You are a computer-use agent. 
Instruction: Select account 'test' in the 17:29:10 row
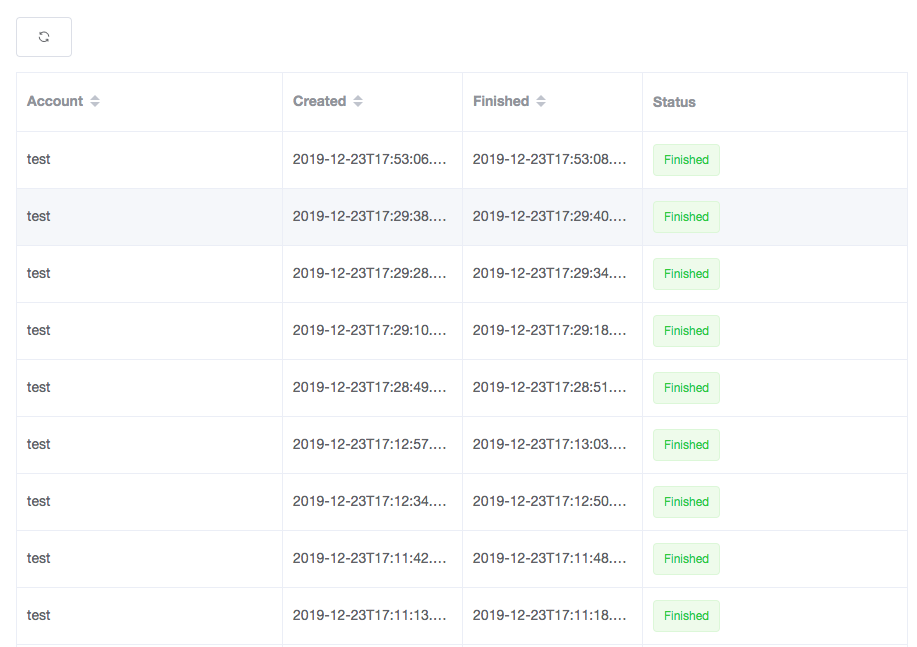(39, 331)
